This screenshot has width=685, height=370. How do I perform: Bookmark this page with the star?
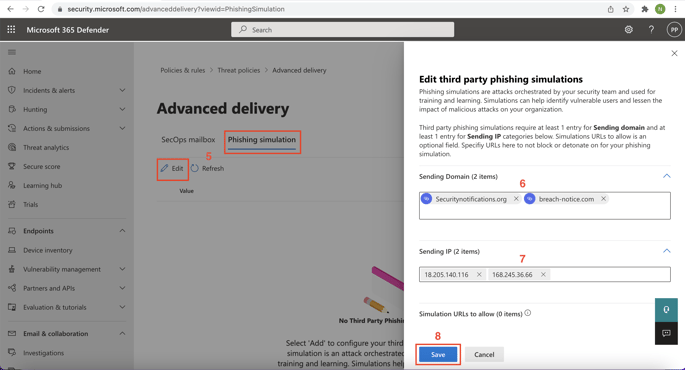pos(626,9)
